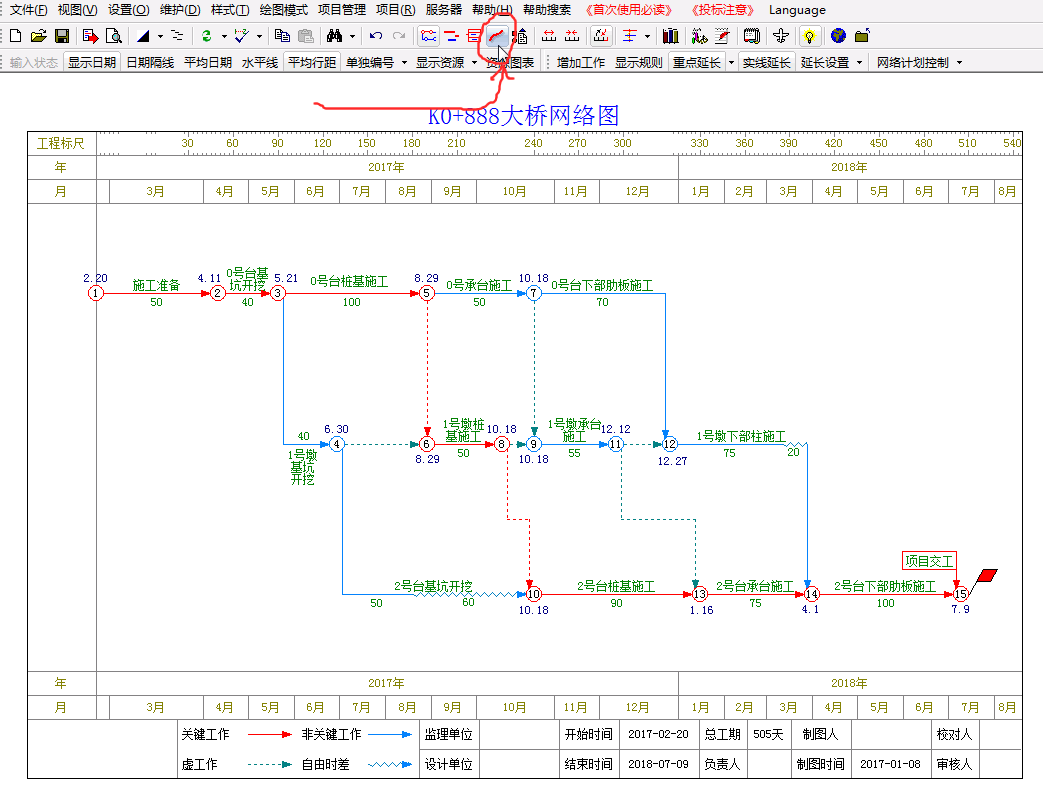Click the outline list icon
This screenshot has height=798, width=1043.
pos(177,36)
